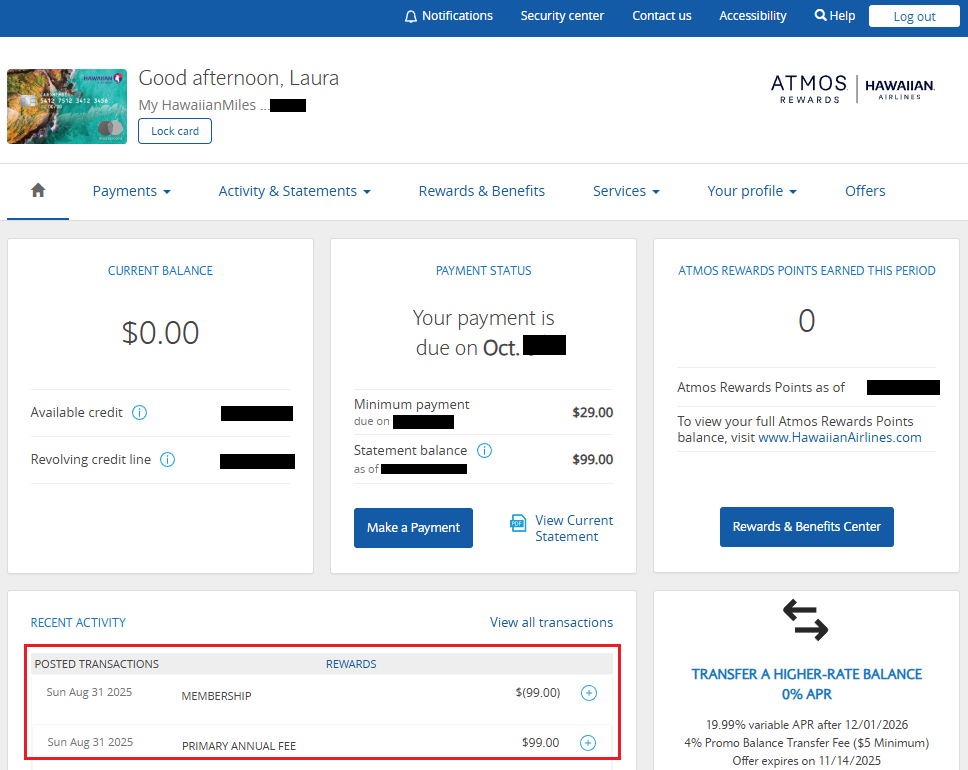Viewport: 968px width, 770px height.
Task: Expand the MEMBERSHIP transaction details
Action: (588, 693)
